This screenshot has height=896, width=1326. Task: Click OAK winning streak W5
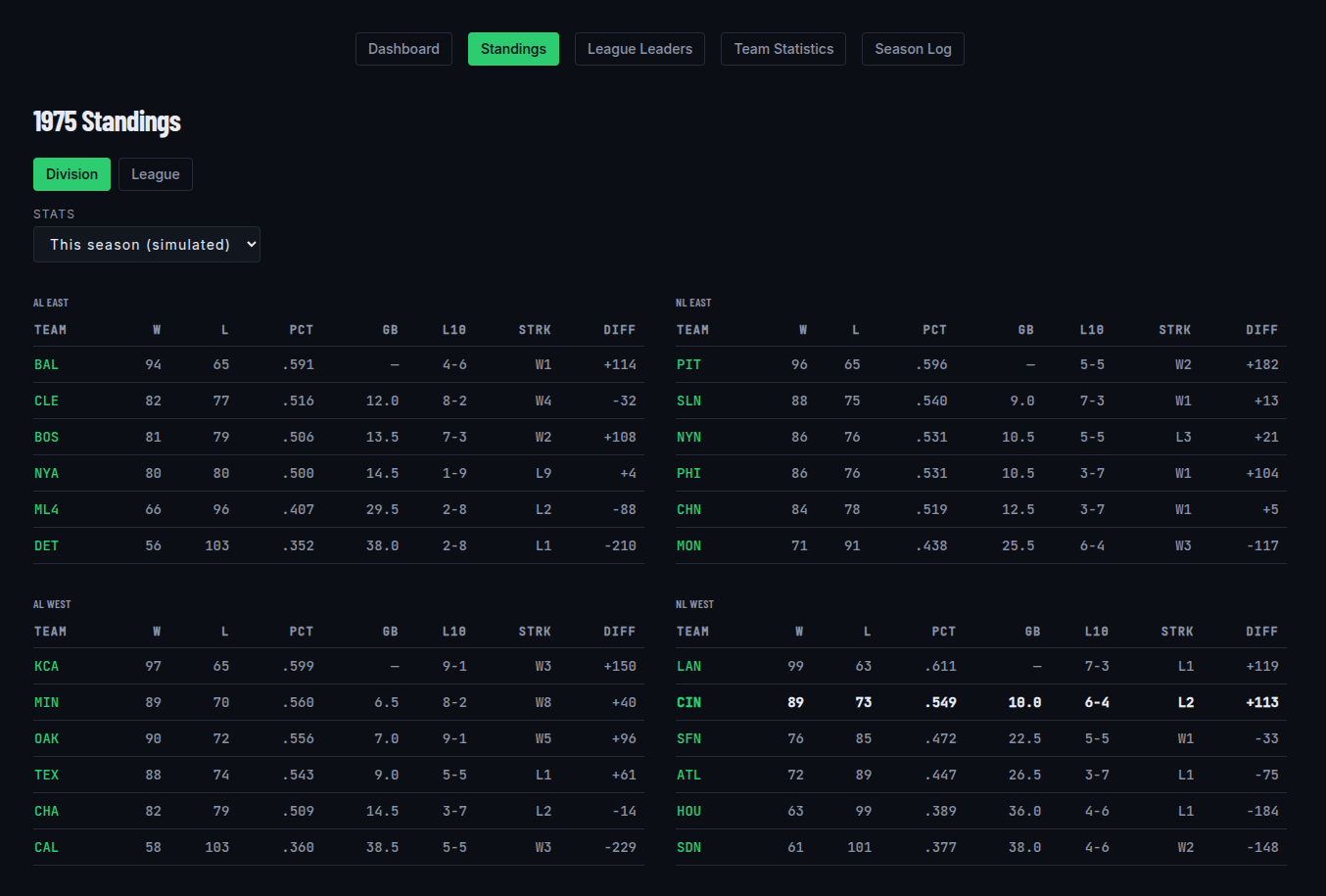[544, 738]
